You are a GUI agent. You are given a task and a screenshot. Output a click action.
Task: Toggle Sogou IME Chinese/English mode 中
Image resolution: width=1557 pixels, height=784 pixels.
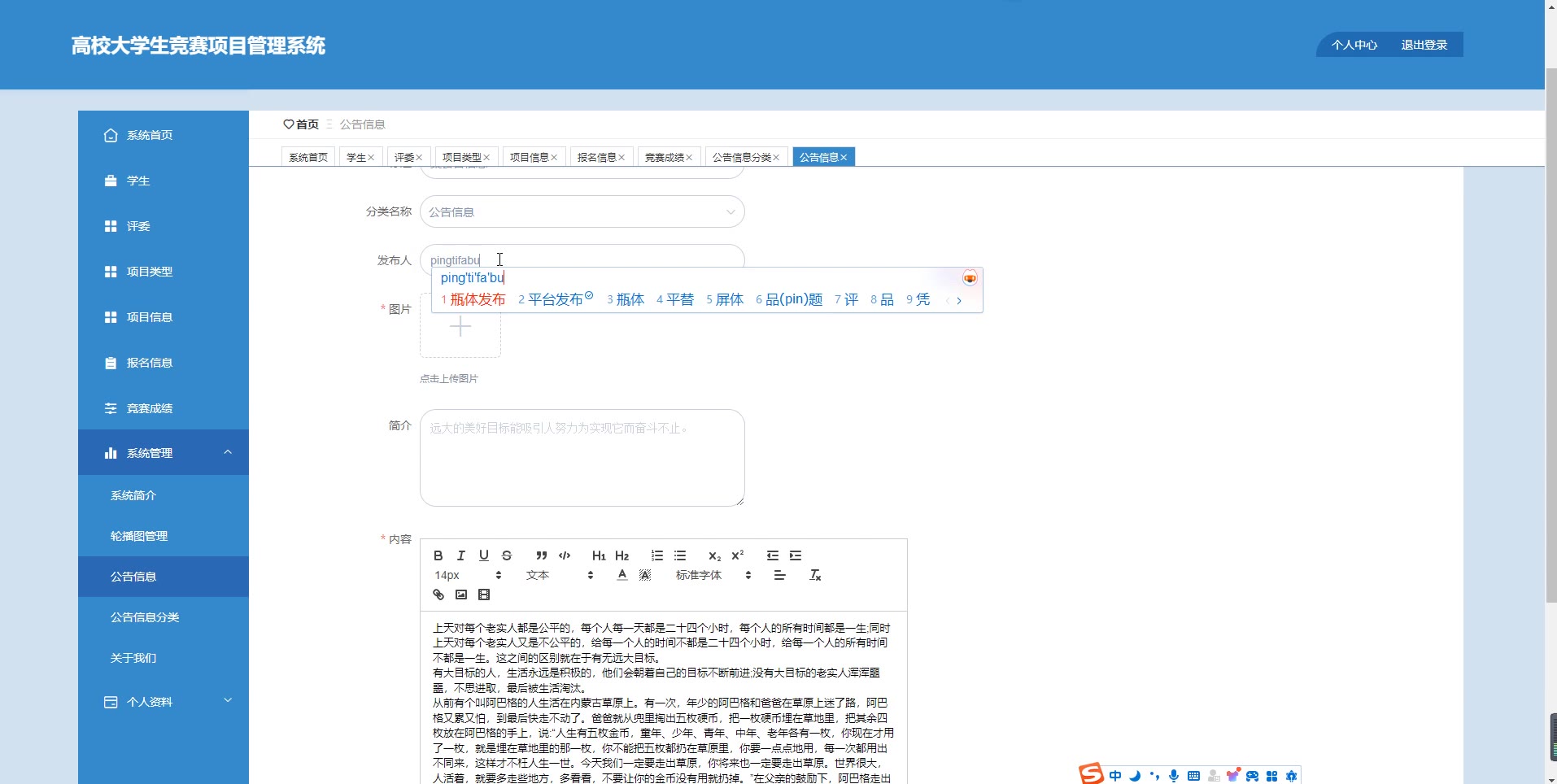(x=1115, y=776)
